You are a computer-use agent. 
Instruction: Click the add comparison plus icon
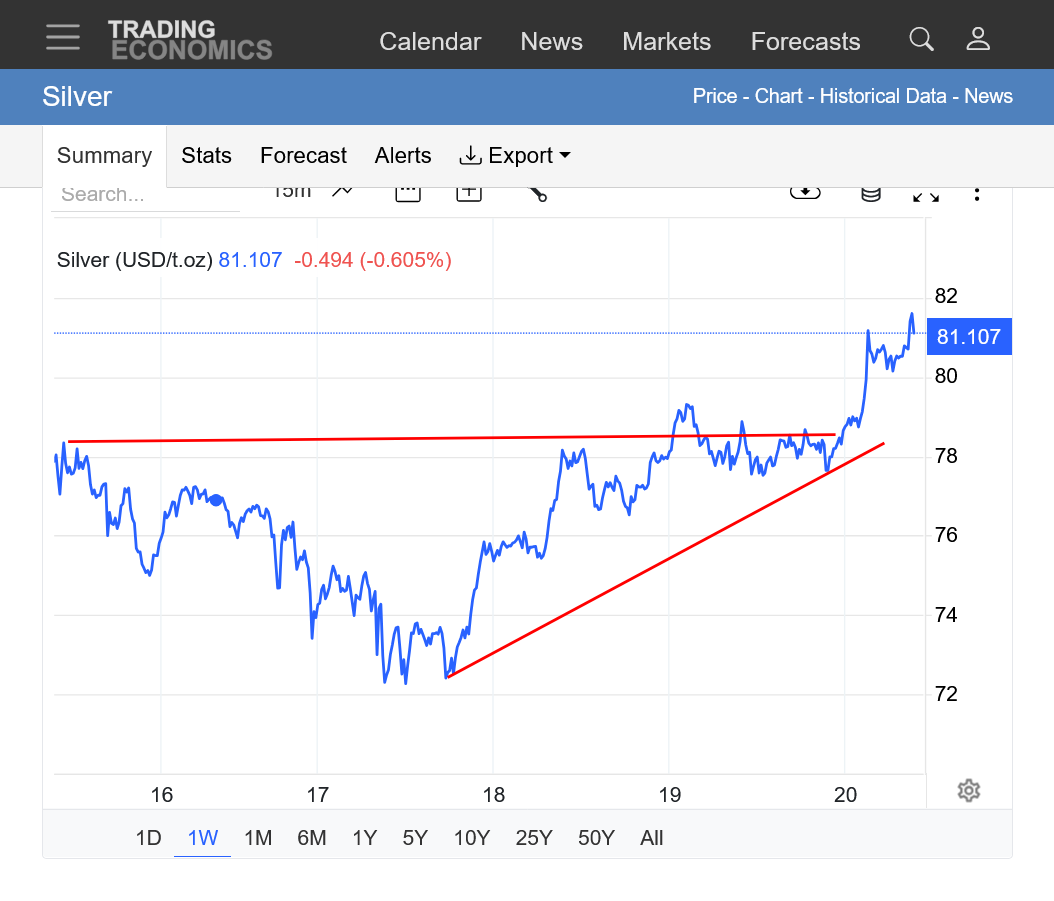pyautogui.click(x=469, y=193)
